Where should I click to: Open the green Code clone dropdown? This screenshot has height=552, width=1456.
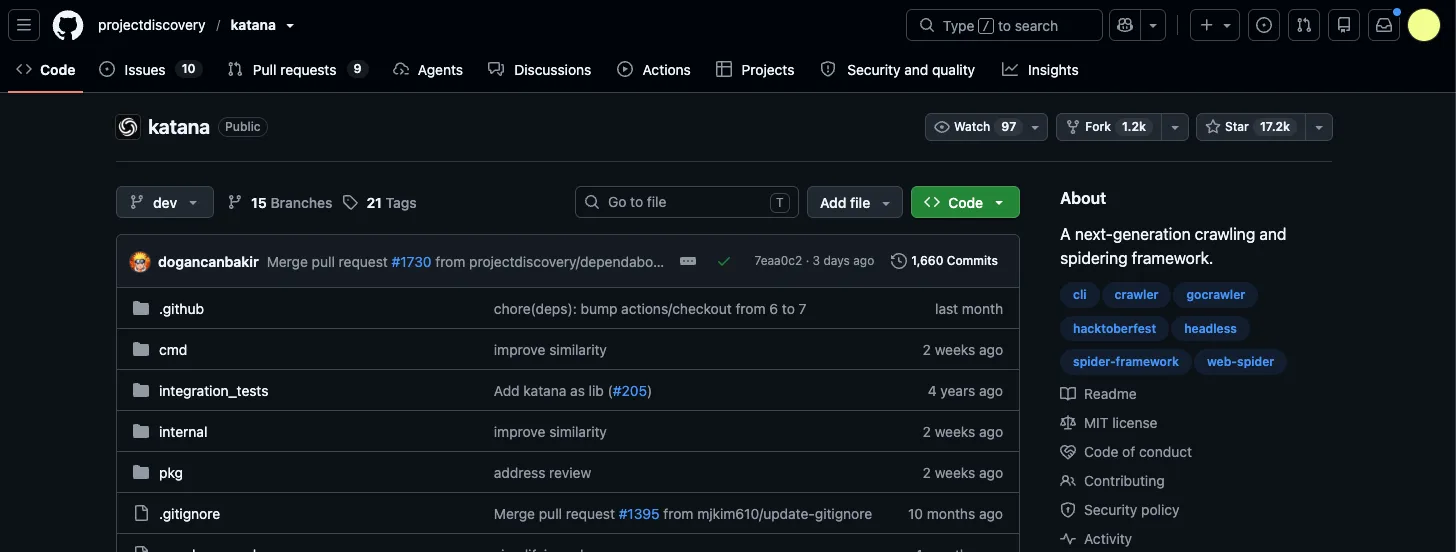[965, 202]
